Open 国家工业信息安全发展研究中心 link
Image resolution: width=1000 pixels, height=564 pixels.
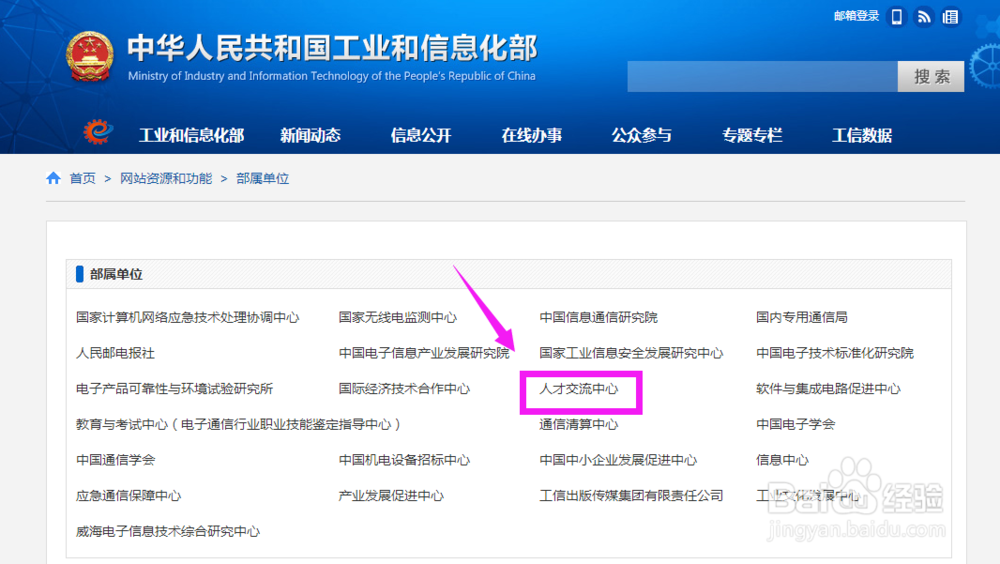coord(631,353)
